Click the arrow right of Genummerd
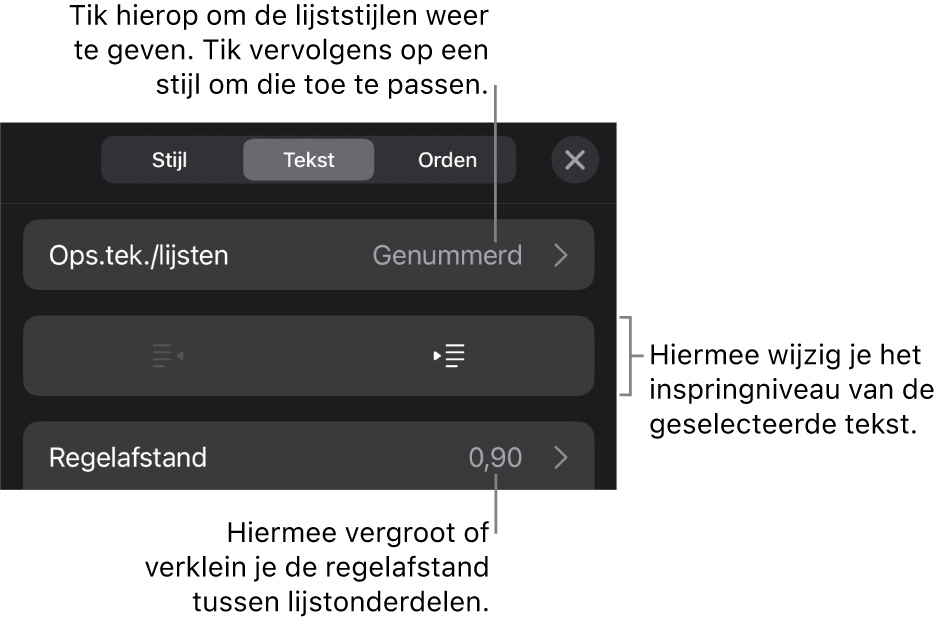This screenshot has width=944, height=628. tap(561, 256)
